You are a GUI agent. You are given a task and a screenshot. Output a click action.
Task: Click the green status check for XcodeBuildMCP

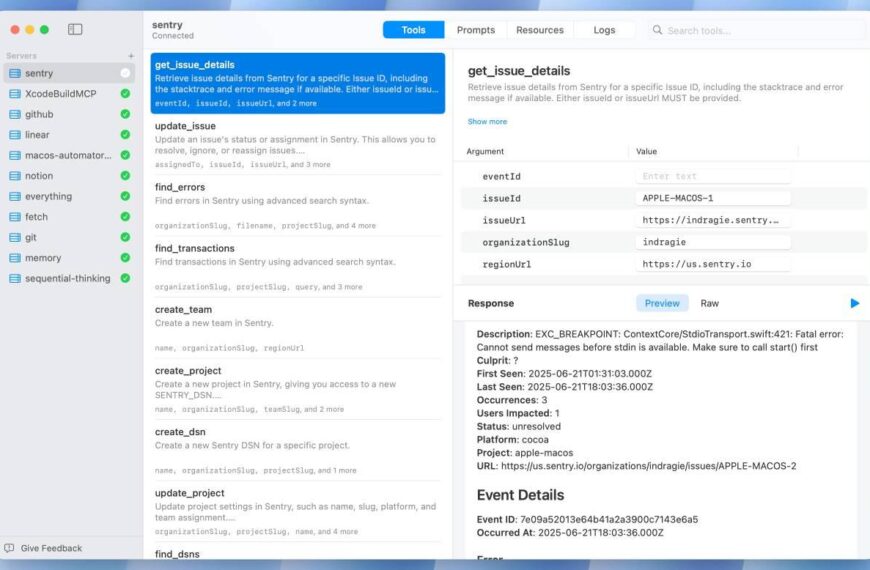click(x=125, y=94)
